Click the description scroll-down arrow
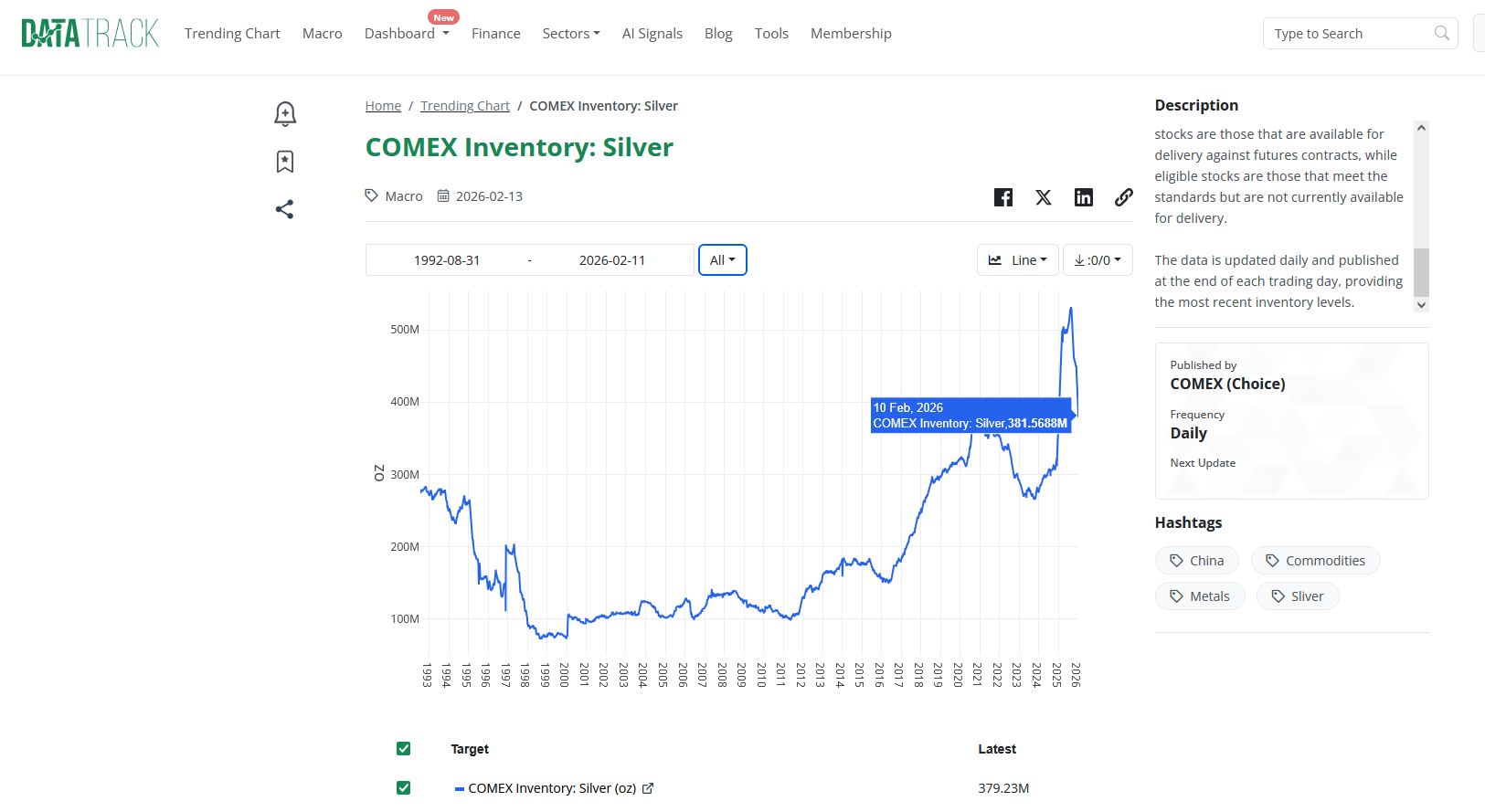 tap(1421, 305)
